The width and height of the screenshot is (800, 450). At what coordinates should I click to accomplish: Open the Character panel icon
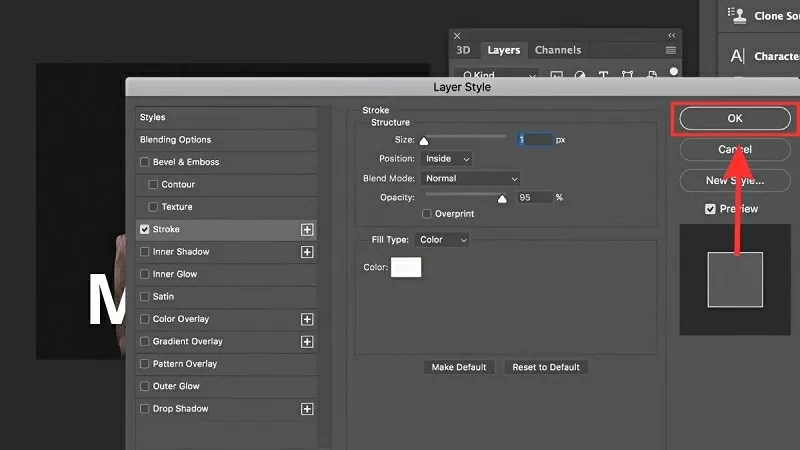click(x=738, y=56)
